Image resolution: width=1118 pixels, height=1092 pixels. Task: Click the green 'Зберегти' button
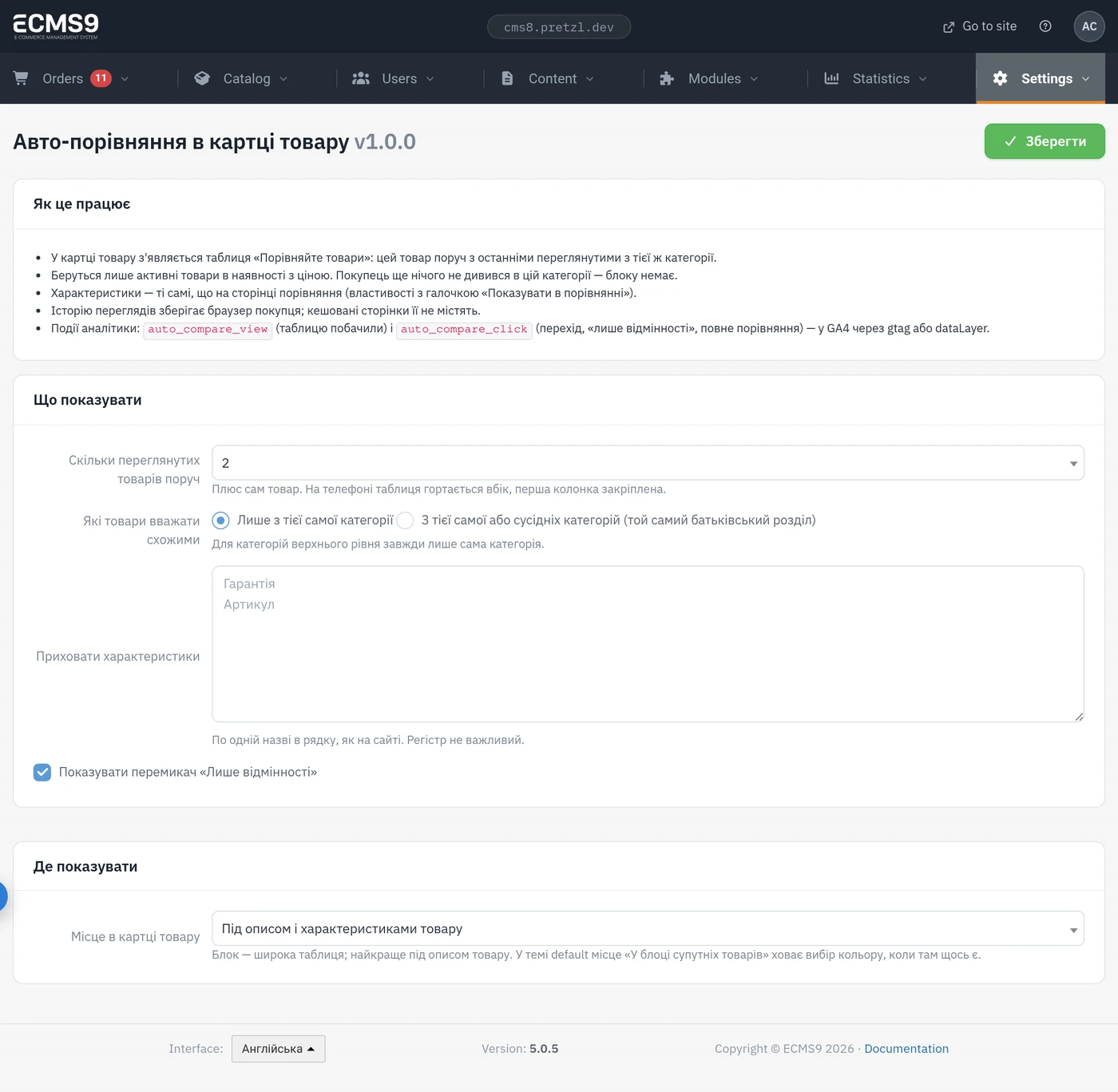(x=1045, y=141)
